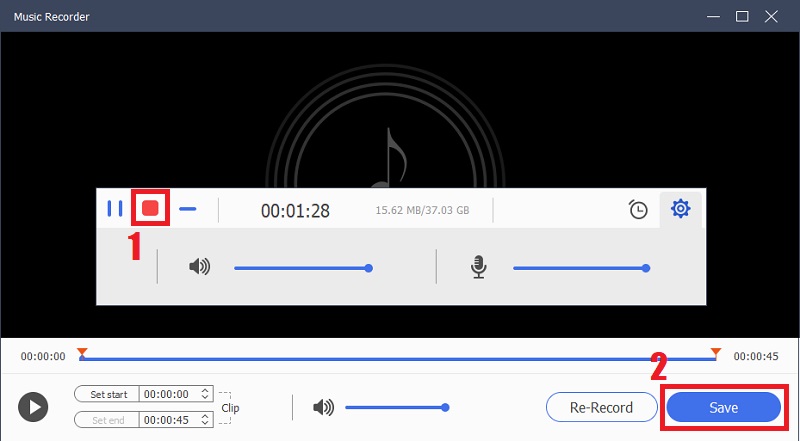800x441 pixels.
Task: Decrease the end time with the stepper arrow
Action: click(205, 423)
